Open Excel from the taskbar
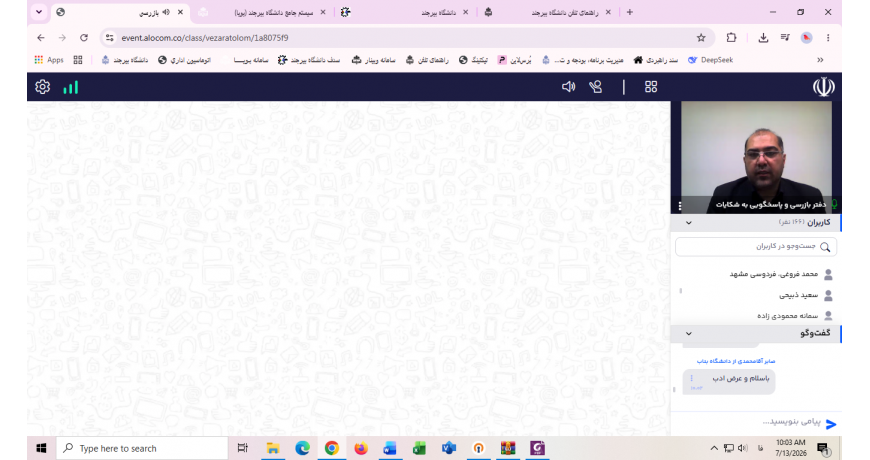 coord(419,448)
